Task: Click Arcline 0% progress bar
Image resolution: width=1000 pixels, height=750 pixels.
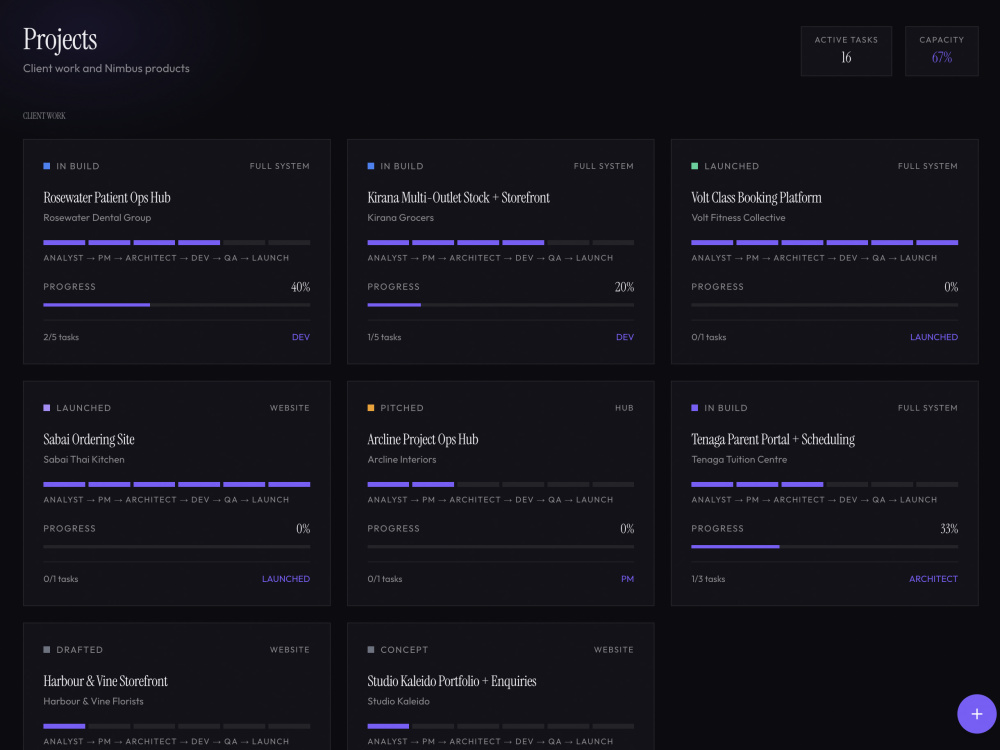Action: (x=501, y=547)
